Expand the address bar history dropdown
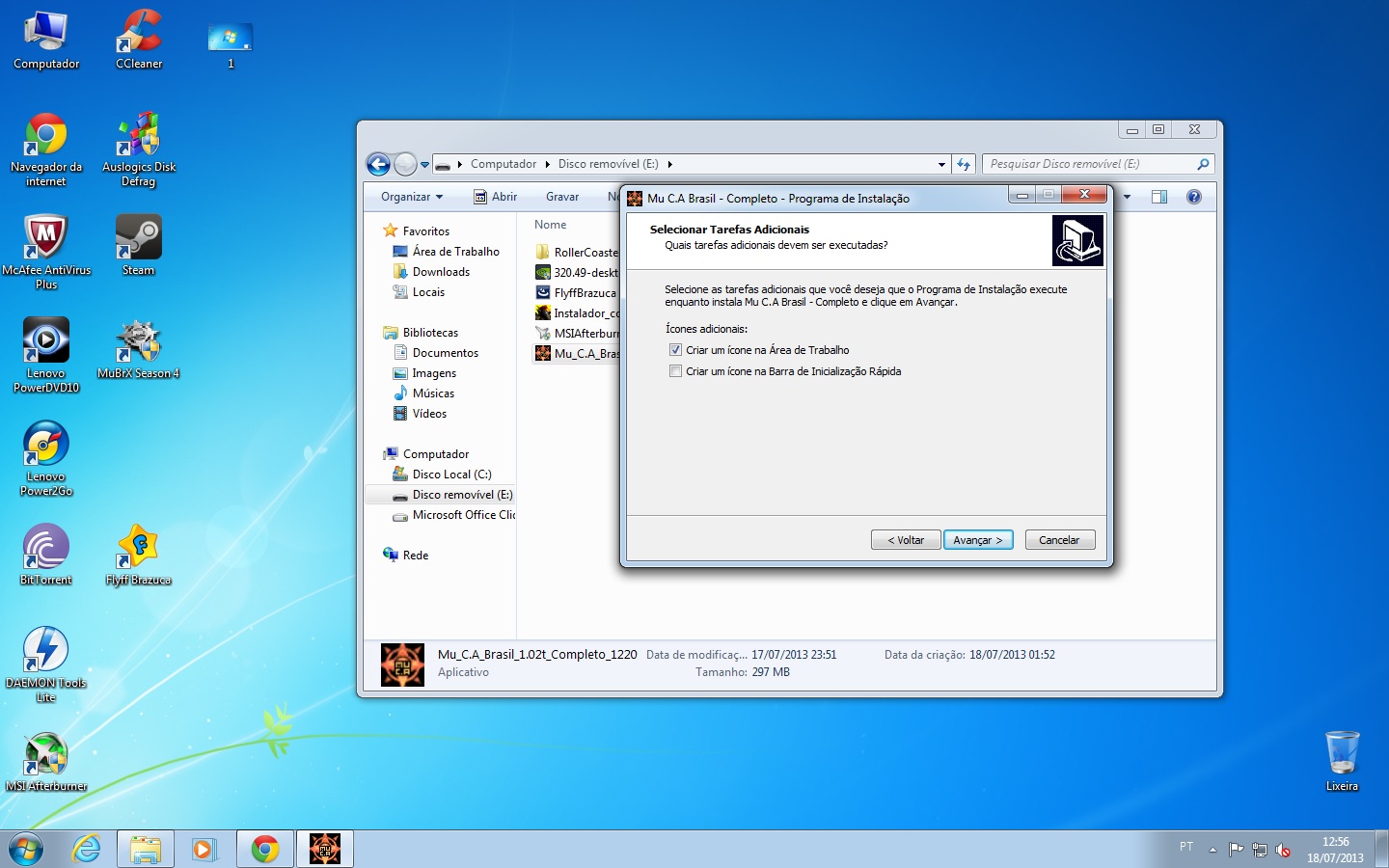Image resolution: width=1389 pixels, height=868 pixels. point(941,165)
